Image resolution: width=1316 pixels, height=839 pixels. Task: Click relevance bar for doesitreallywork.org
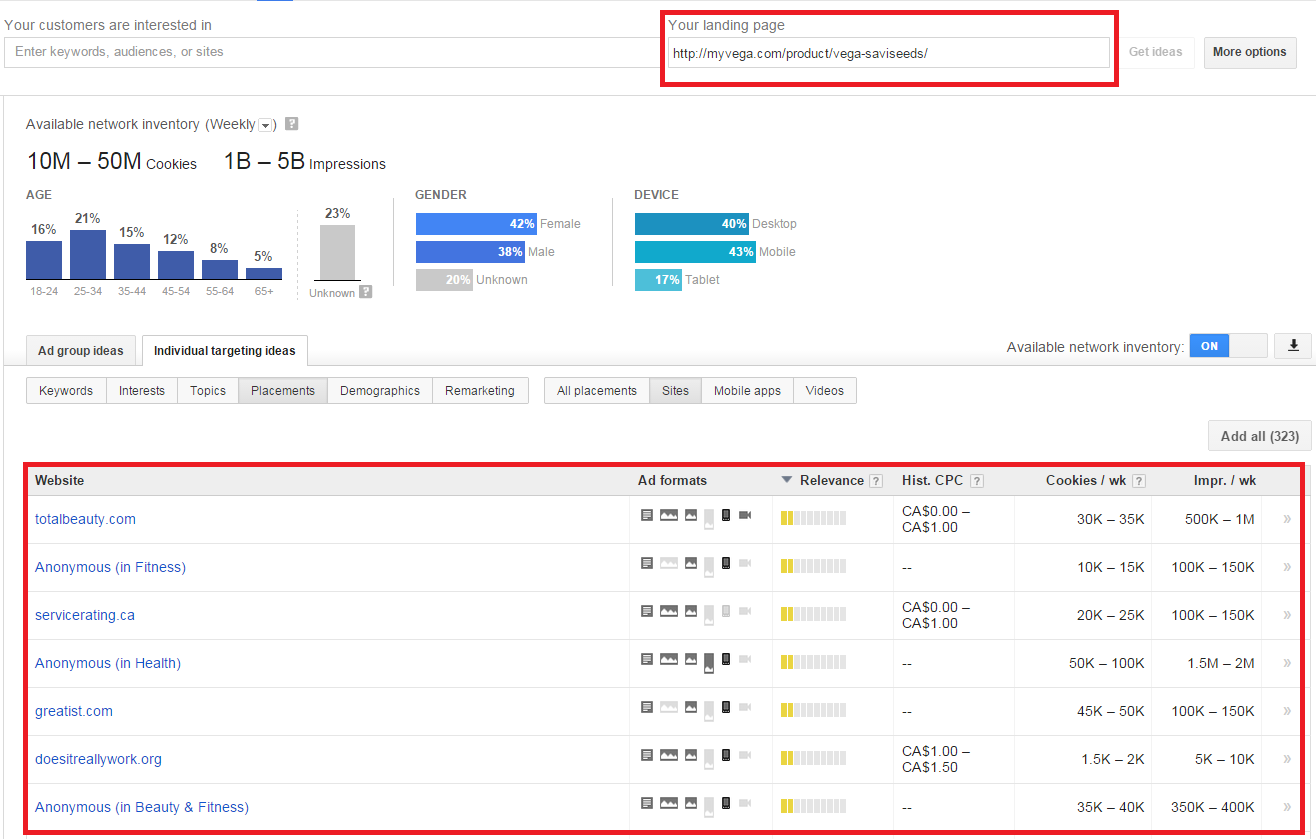[x=813, y=758]
